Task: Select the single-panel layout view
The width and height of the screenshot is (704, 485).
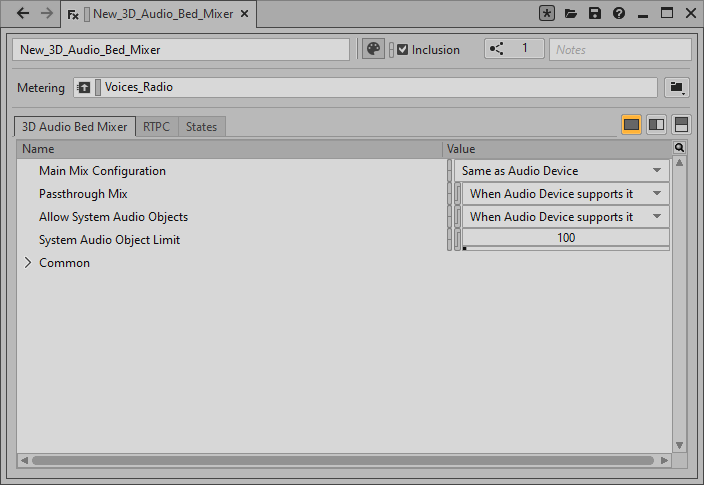Action: (632, 125)
